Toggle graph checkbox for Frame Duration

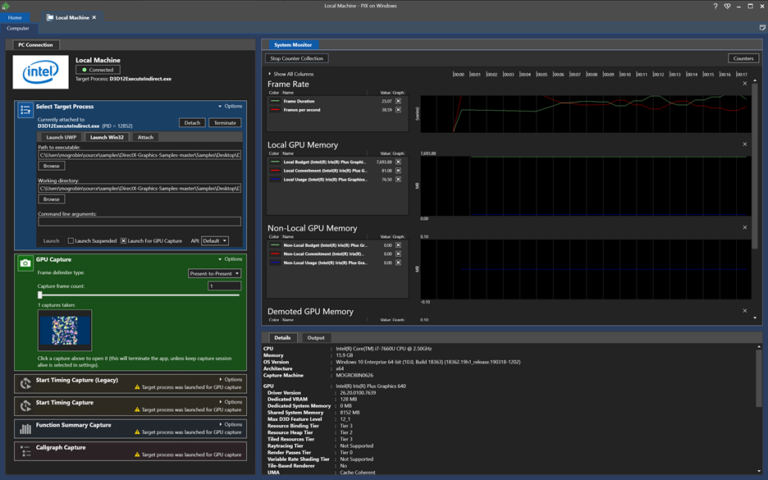[x=398, y=101]
